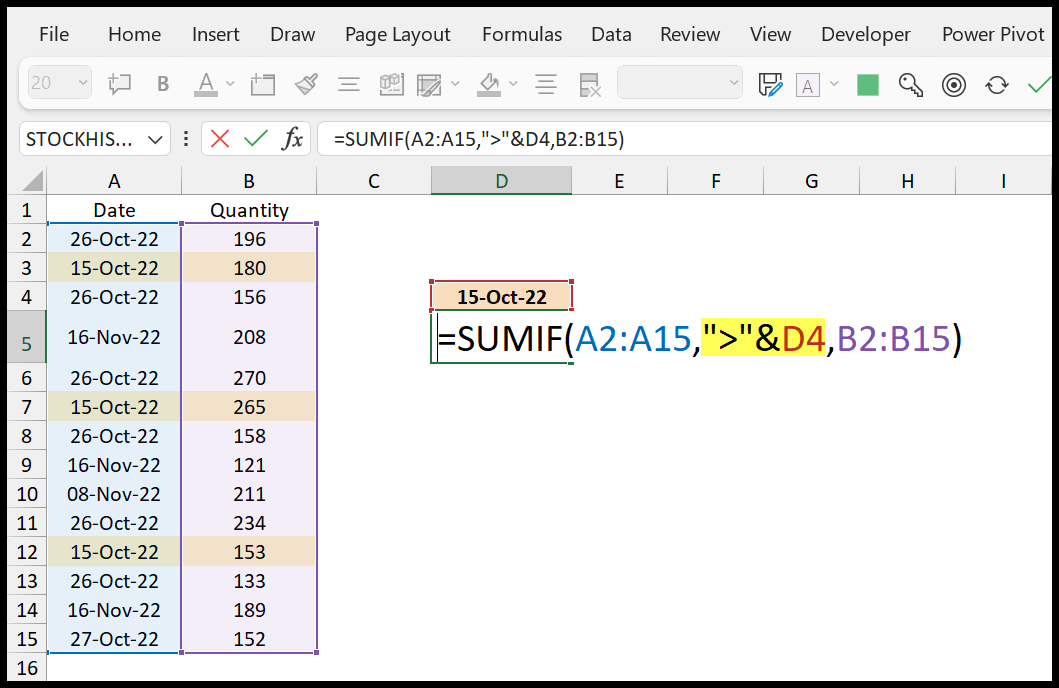Click the refresh arrows icon in the toolbar
Screen dimensions: 1059x688
997,85
